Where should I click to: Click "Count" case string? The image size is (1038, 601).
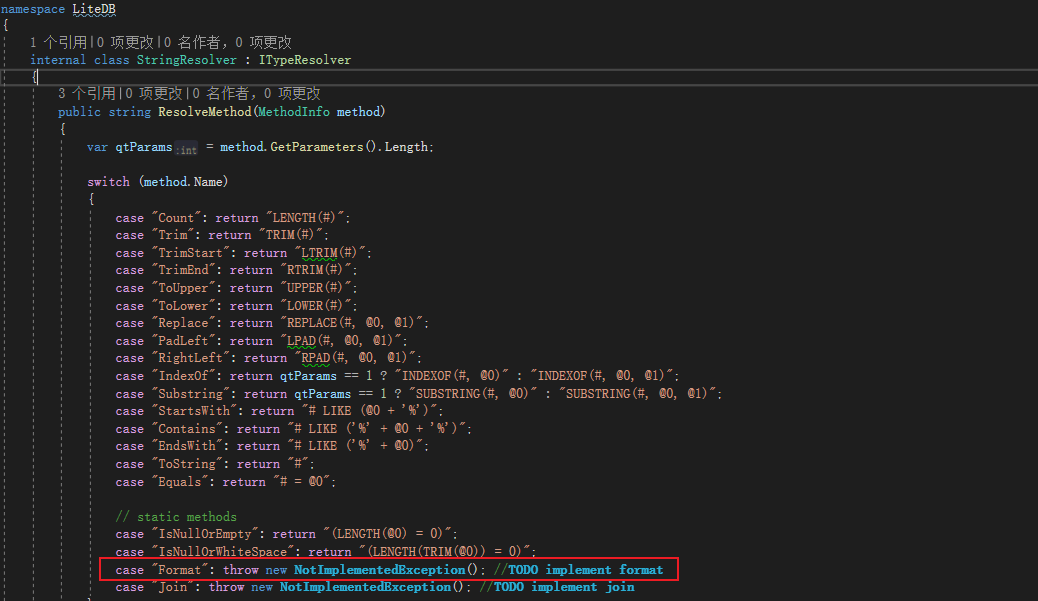(175, 218)
